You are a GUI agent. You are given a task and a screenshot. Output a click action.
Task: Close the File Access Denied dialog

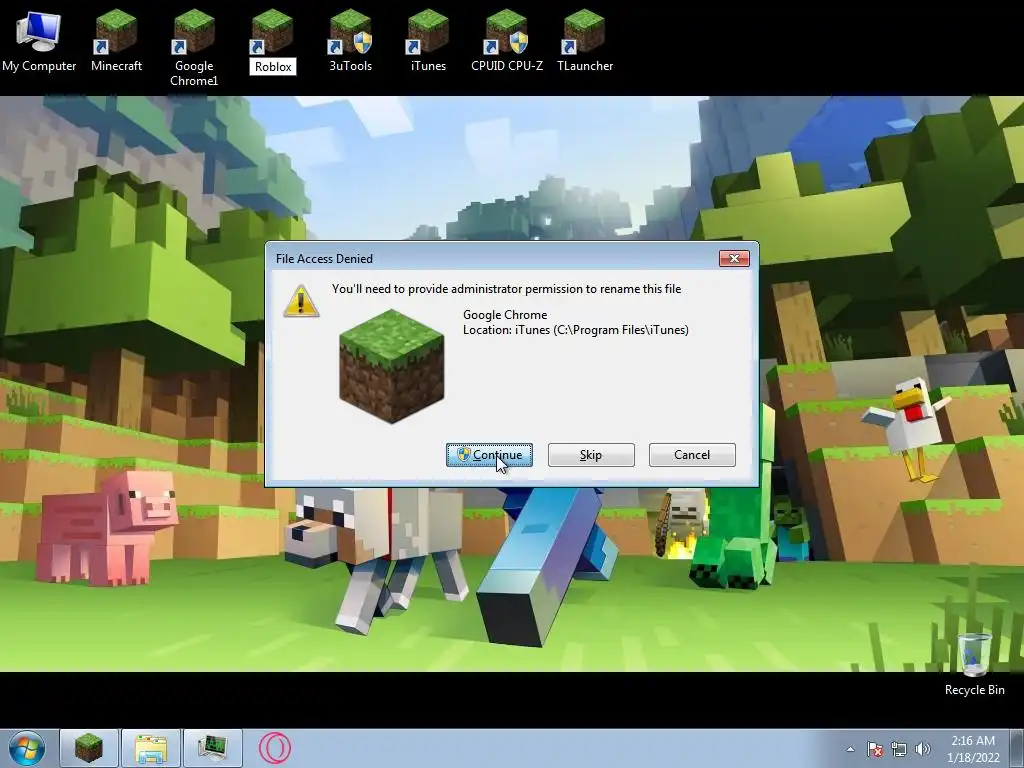(x=734, y=259)
